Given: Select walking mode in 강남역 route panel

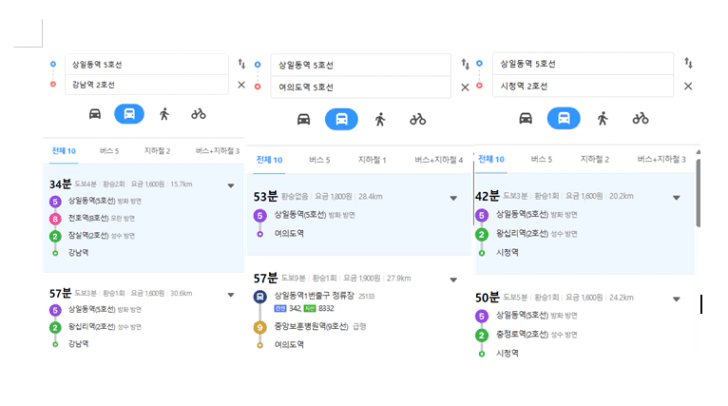Looking at the screenshot, I should [x=164, y=114].
